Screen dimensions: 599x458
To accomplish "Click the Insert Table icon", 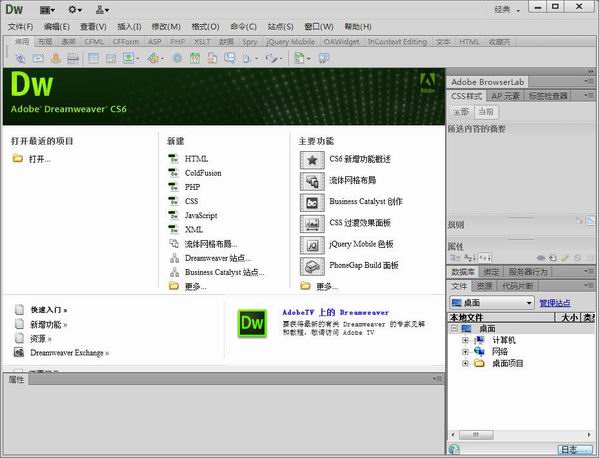I will (x=93, y=58).
